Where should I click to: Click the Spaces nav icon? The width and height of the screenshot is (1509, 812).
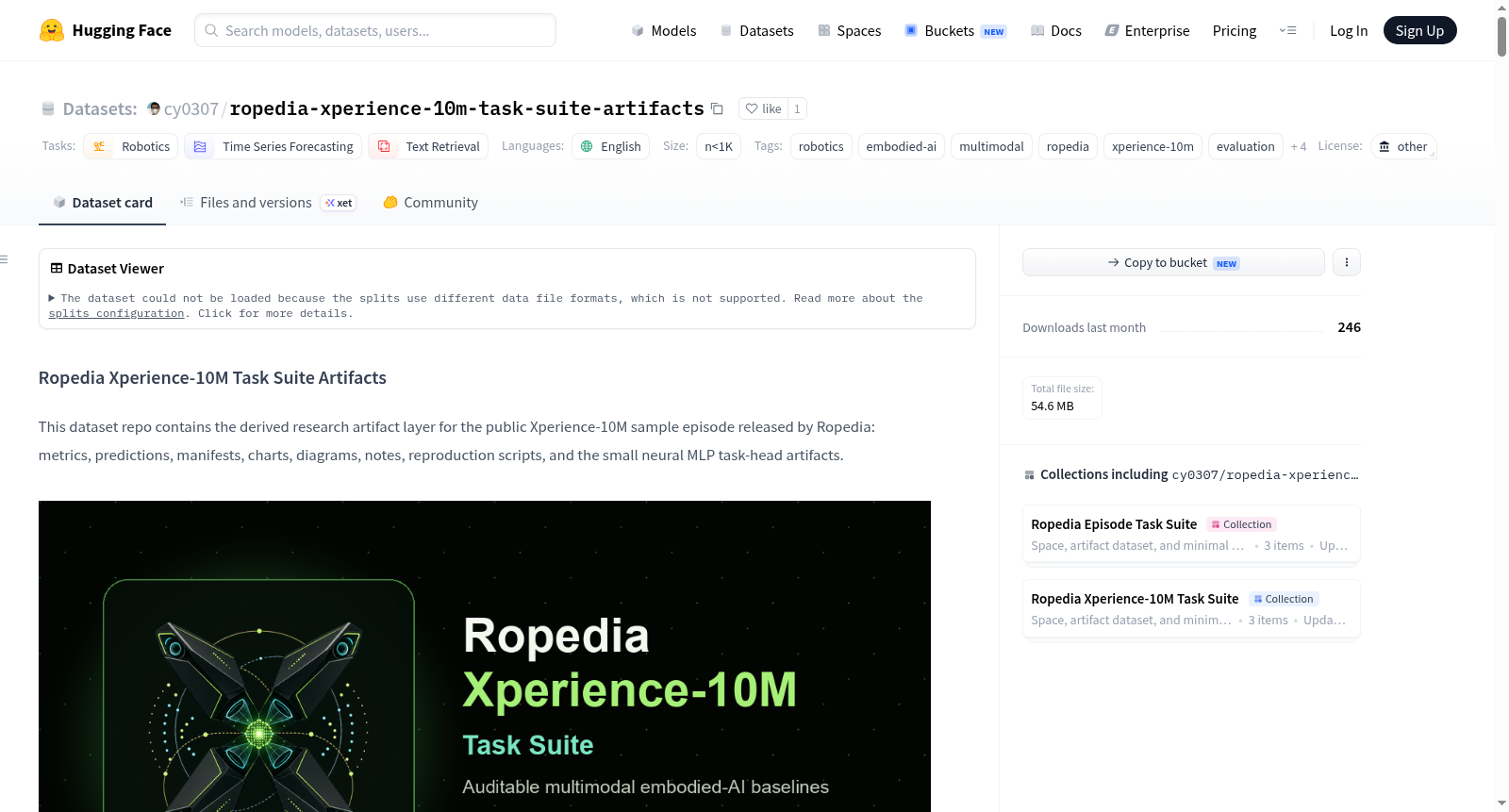824,31
